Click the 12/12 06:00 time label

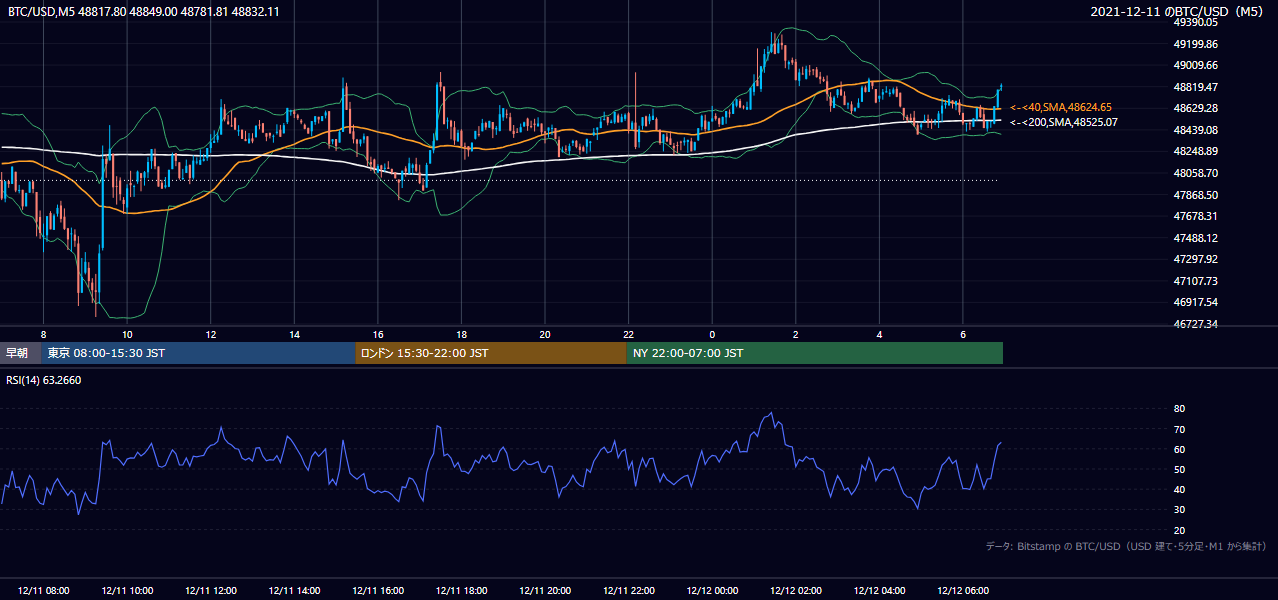963,591
